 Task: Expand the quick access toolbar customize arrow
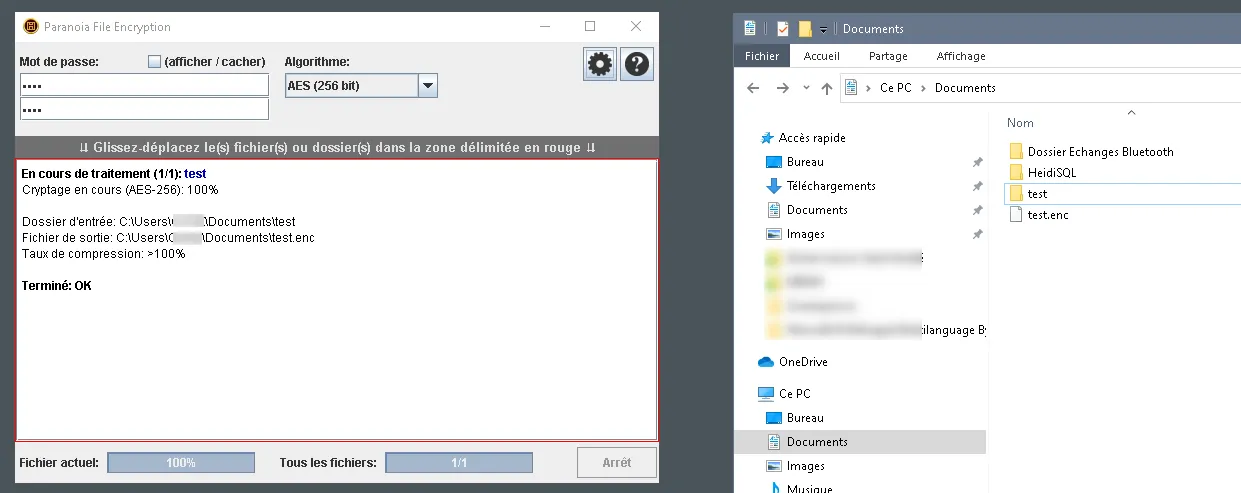point(823,29)
